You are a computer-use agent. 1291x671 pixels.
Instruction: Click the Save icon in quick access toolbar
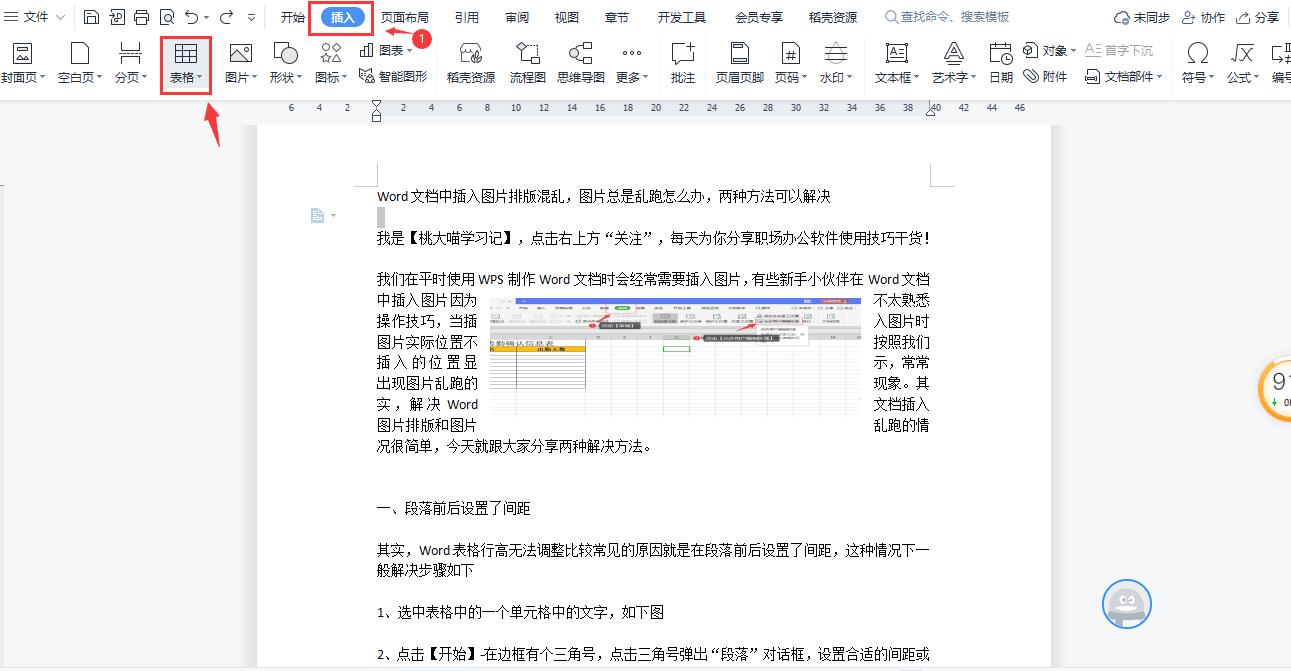(x=92, y=17)
